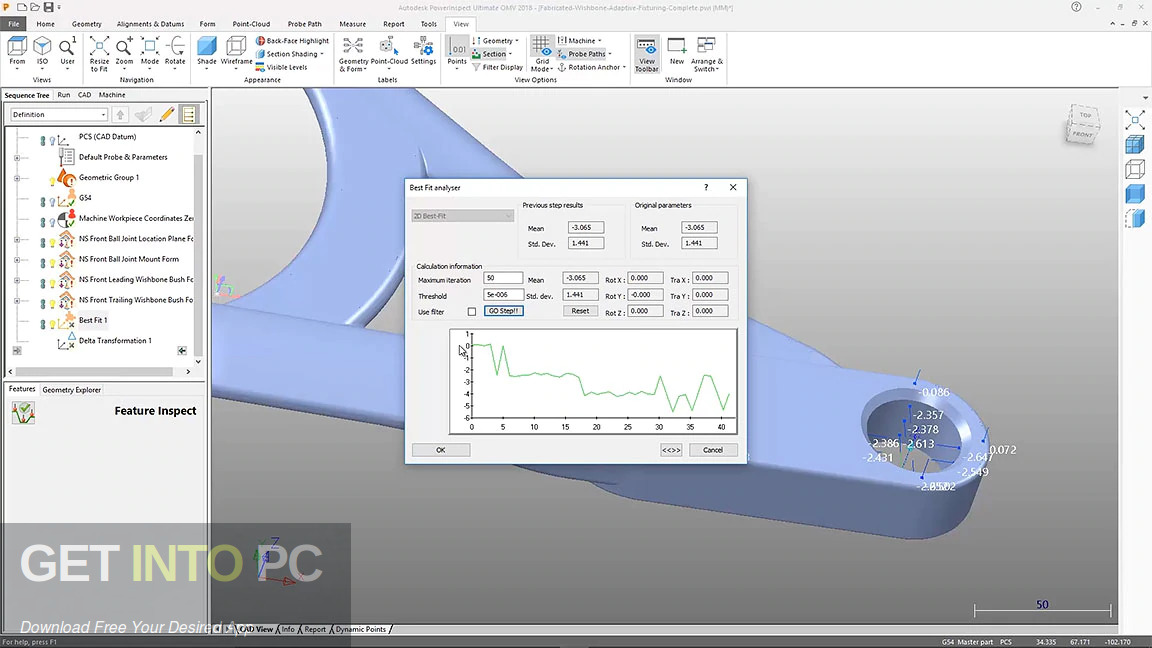Click the zoom-extents icon on right toolbar
The height and width of the screenshot is (648, 1152).
1134,120
